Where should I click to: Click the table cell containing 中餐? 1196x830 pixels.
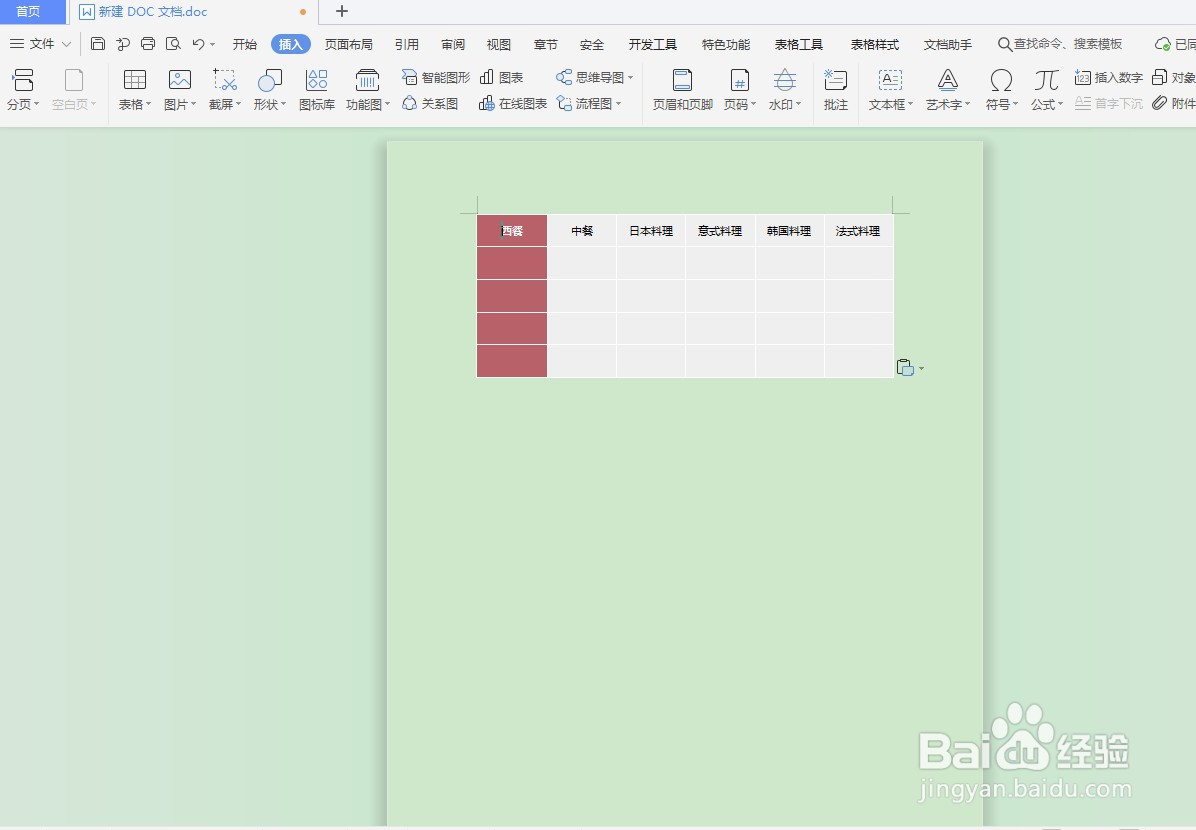[x=582, y=230]
